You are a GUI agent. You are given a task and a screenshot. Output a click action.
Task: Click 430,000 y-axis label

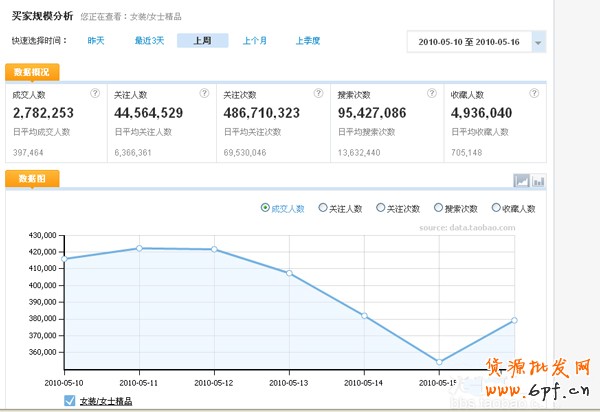click(x=42, y=235)
